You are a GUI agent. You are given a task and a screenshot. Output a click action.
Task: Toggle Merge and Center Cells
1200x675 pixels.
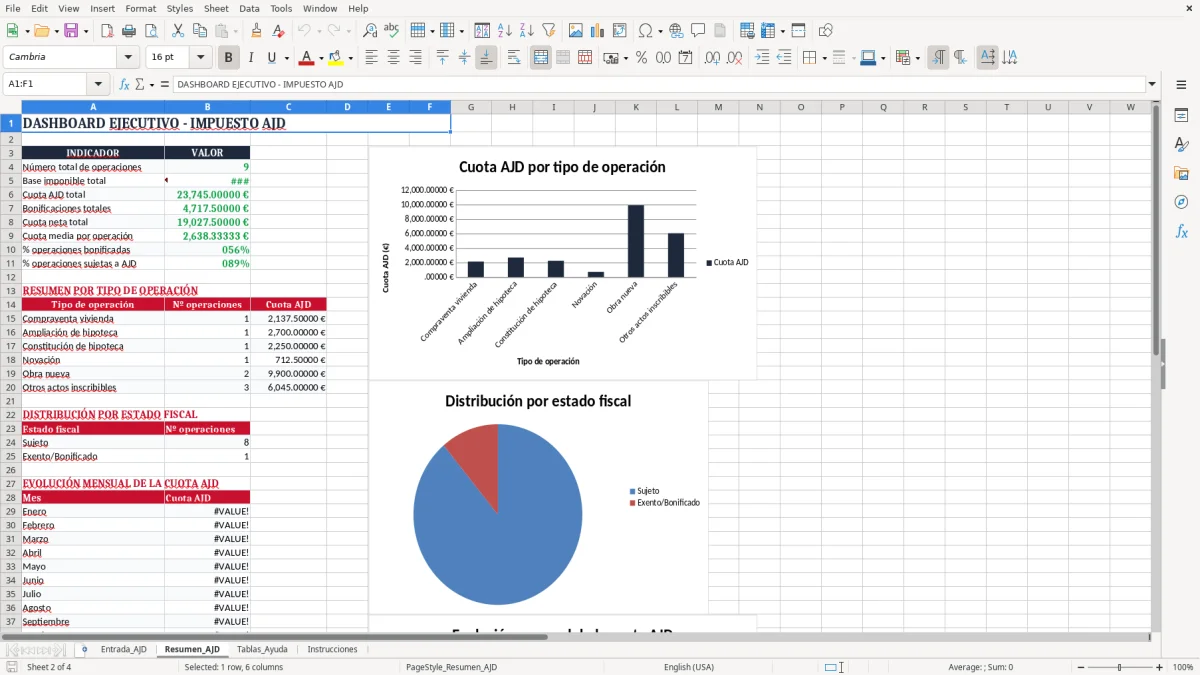tap(541, 57)
